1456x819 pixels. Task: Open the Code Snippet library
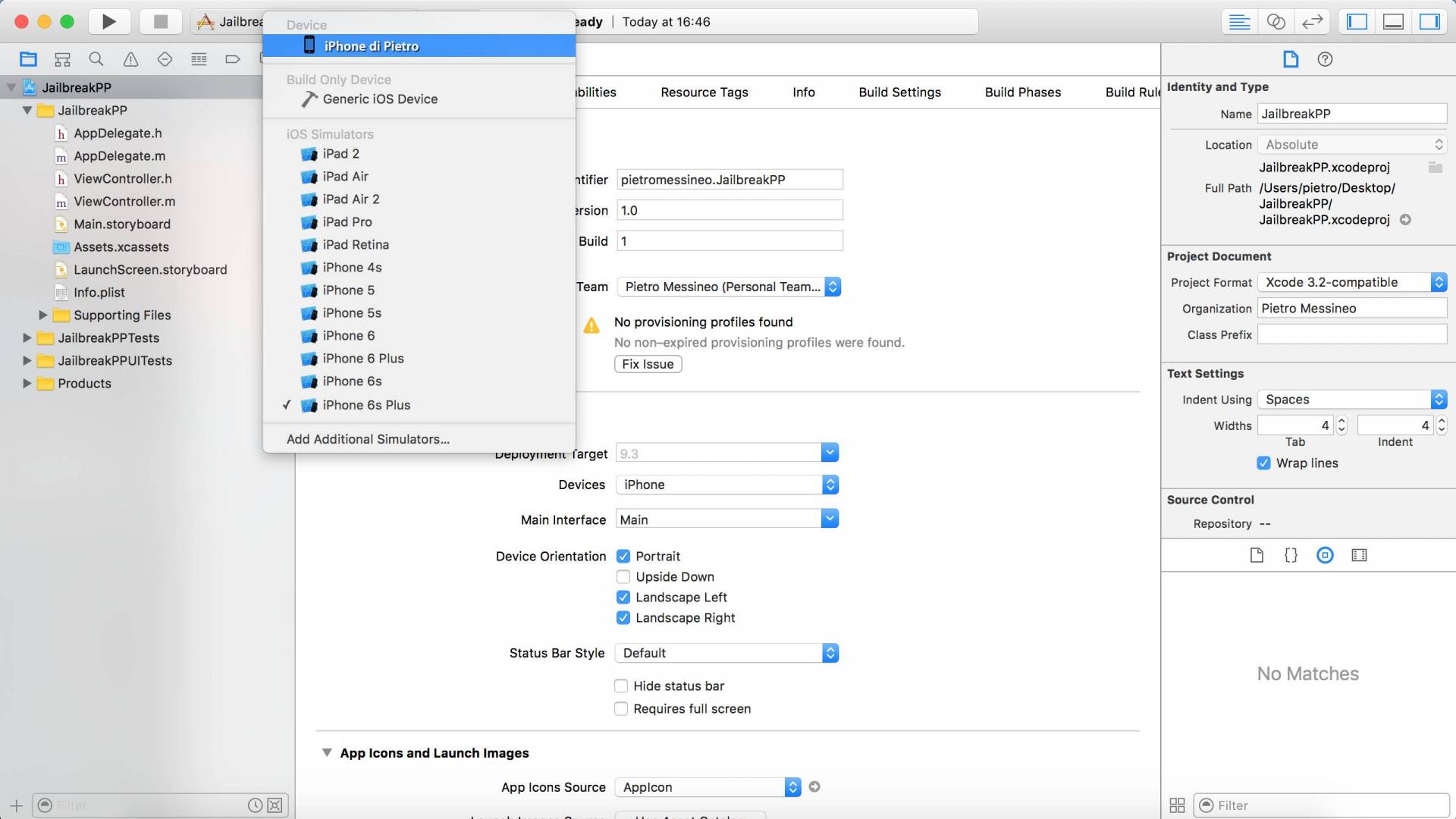[x=1291, y=555]
